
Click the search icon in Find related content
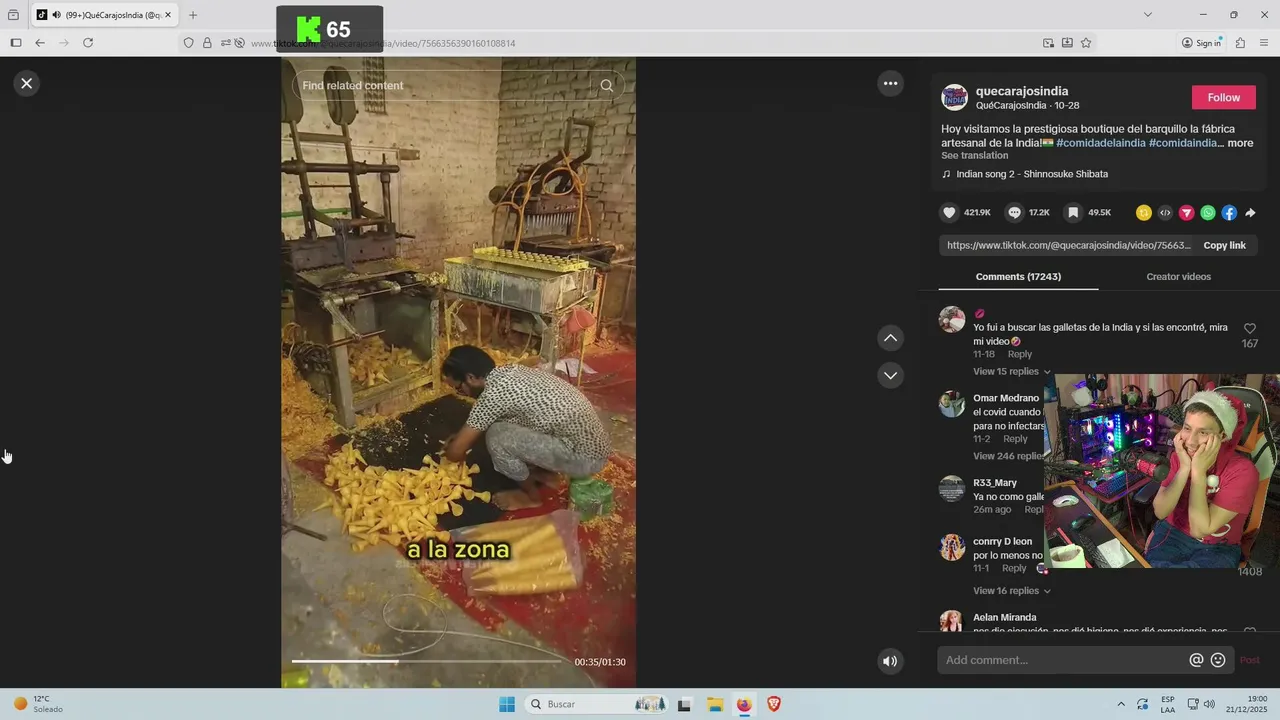pyautogui.click(x=606, y=86)
